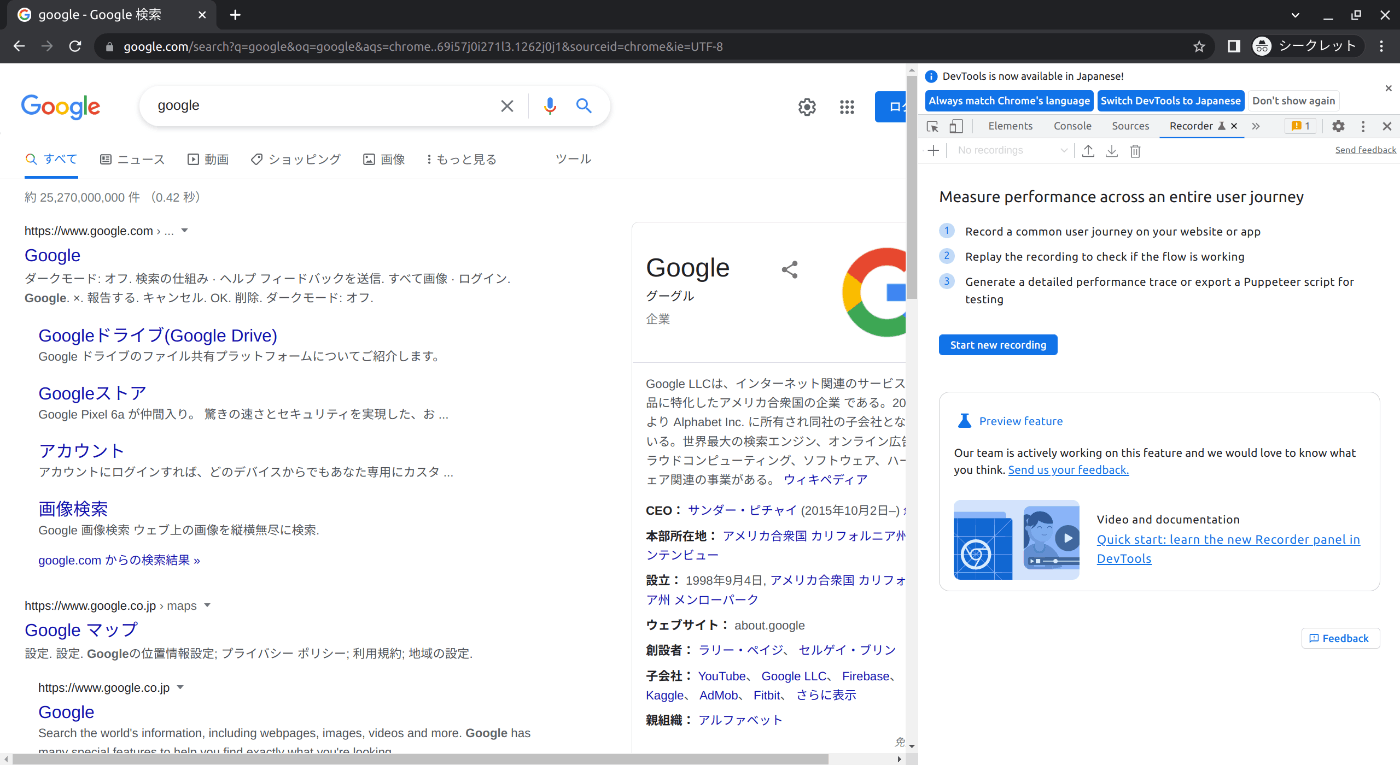Open the Chrome three-dot menu
The height and width of the screenshot is (765, 1400).
click(1379, 46)
